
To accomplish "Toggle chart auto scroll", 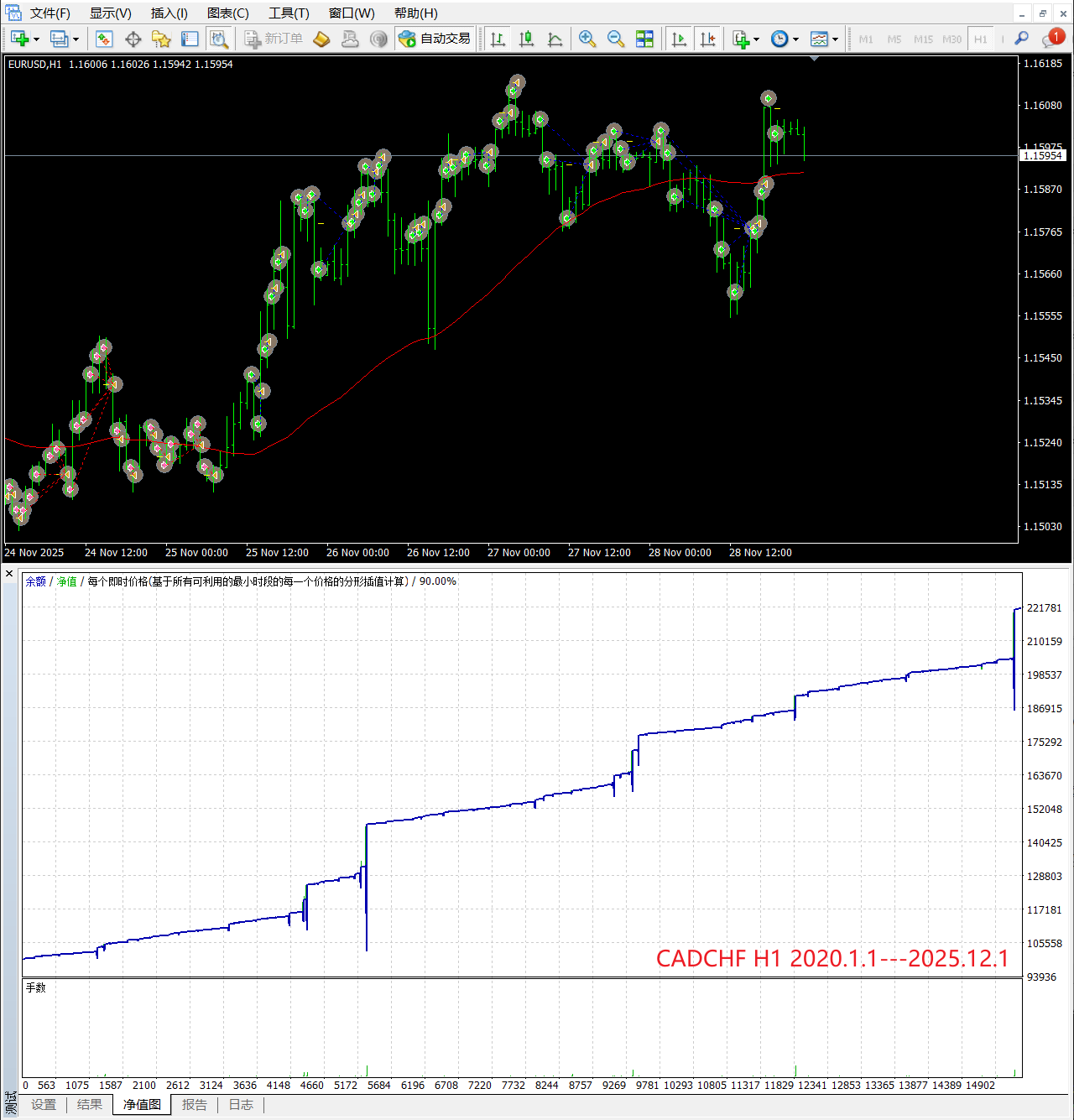I will pos(679,39).
